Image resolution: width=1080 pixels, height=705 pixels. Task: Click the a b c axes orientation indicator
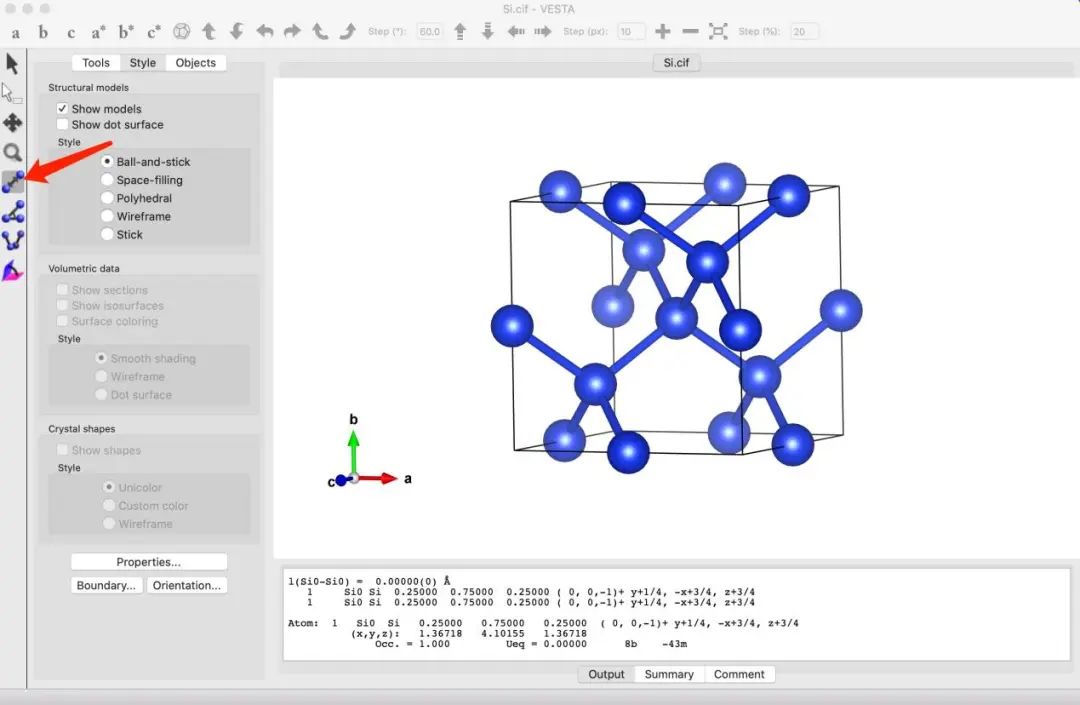click(370, 452)
